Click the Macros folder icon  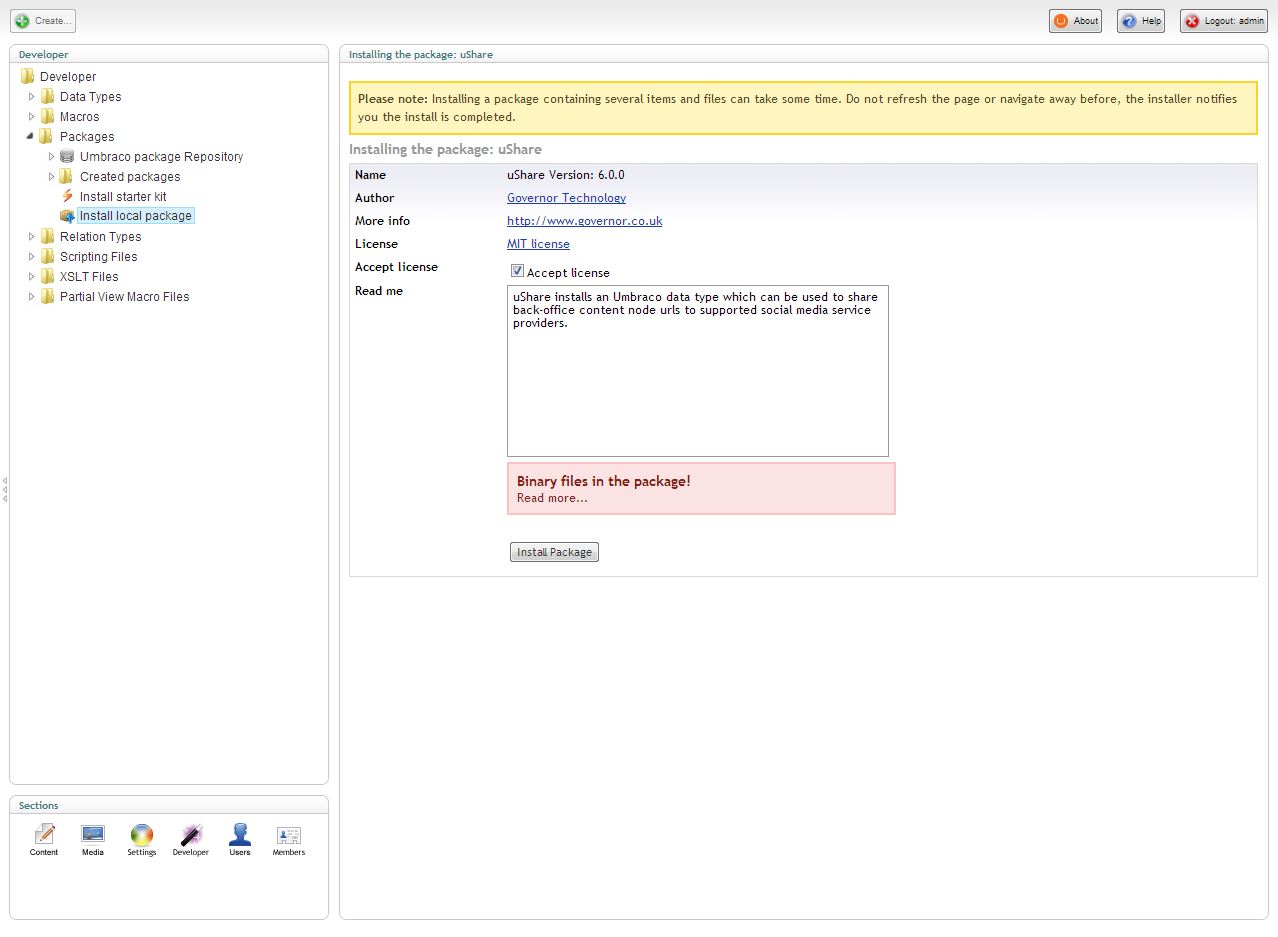[x=48, y=116]
